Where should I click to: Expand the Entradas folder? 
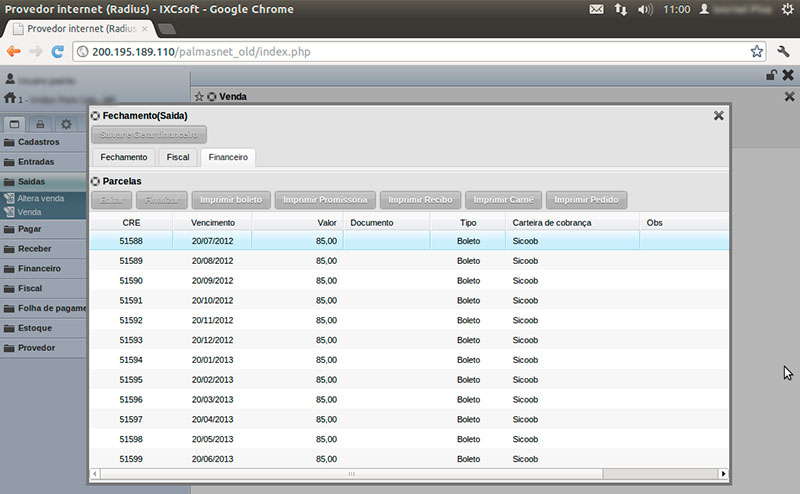[x=43, y=162]
